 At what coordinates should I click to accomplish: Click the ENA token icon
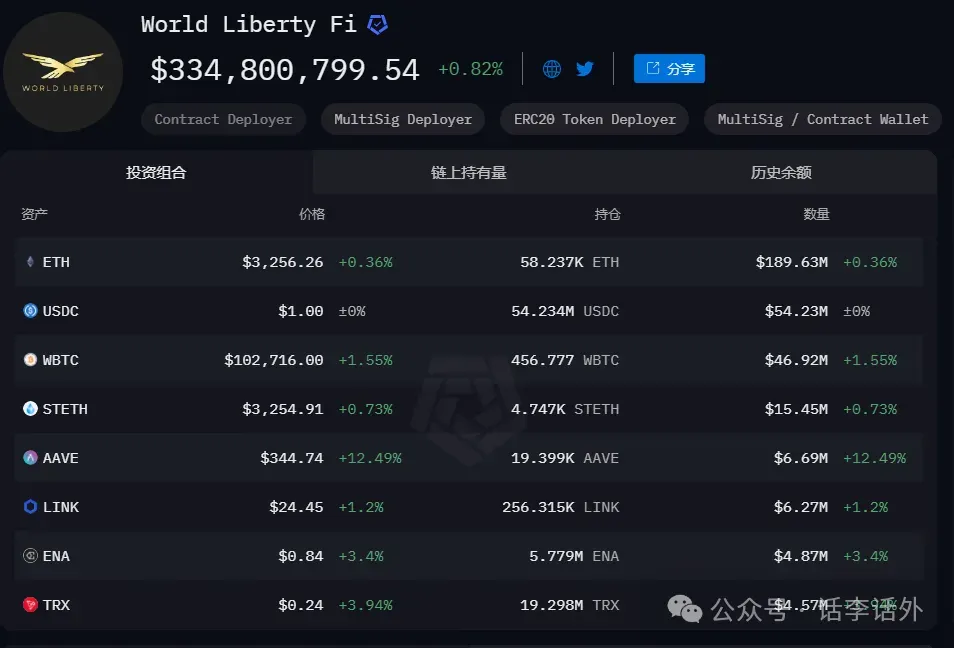click(x=30, y=556)
